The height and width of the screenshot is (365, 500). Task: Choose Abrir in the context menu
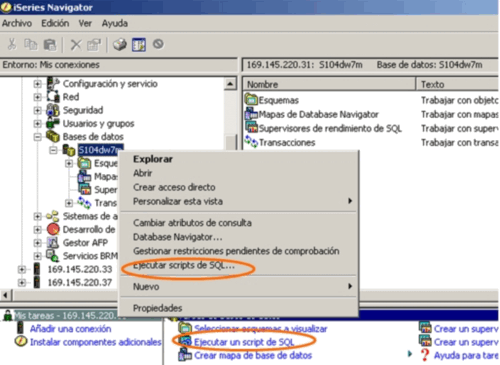pyautogui.click(x=239, y=173)
